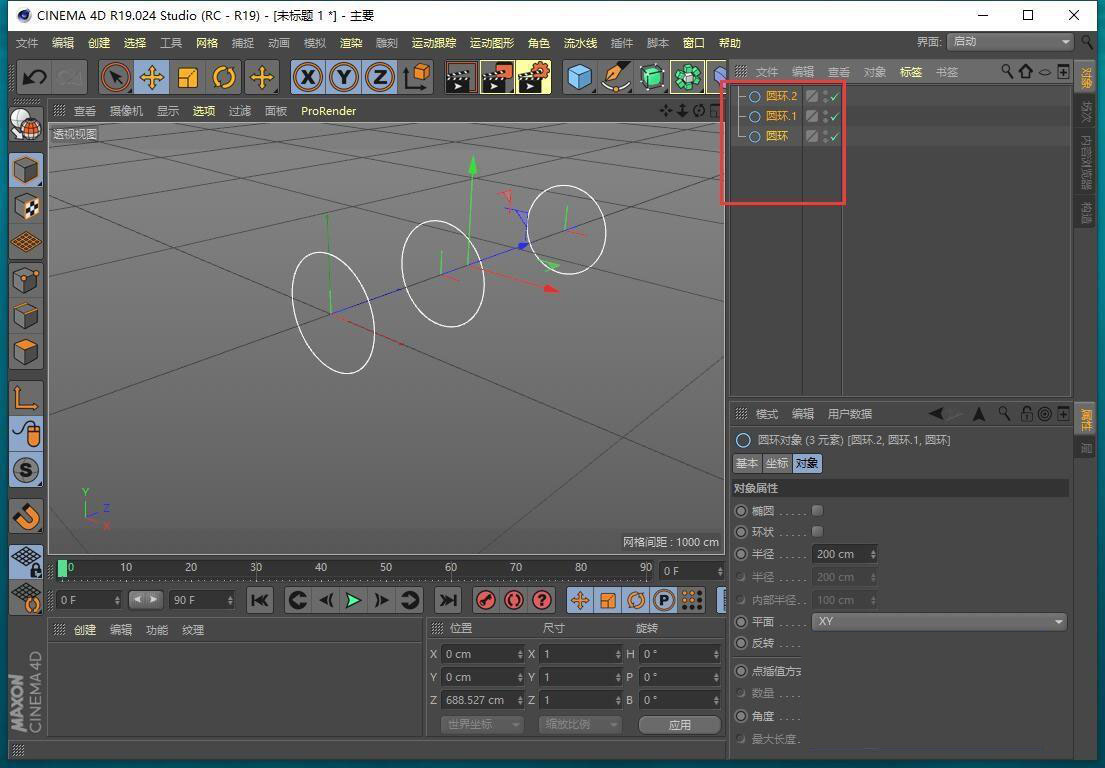This screenshot has height=768, width=1105.
Task: Click the red question mark keyframe selection icon
Action: pyautogui.click(x=542, y=600)
